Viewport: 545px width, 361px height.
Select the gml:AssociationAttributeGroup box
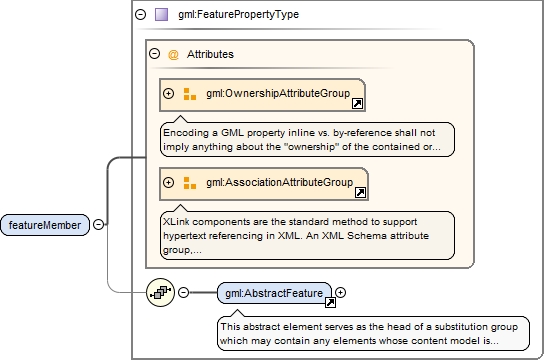pyautogui.click(x=264, y=184)
